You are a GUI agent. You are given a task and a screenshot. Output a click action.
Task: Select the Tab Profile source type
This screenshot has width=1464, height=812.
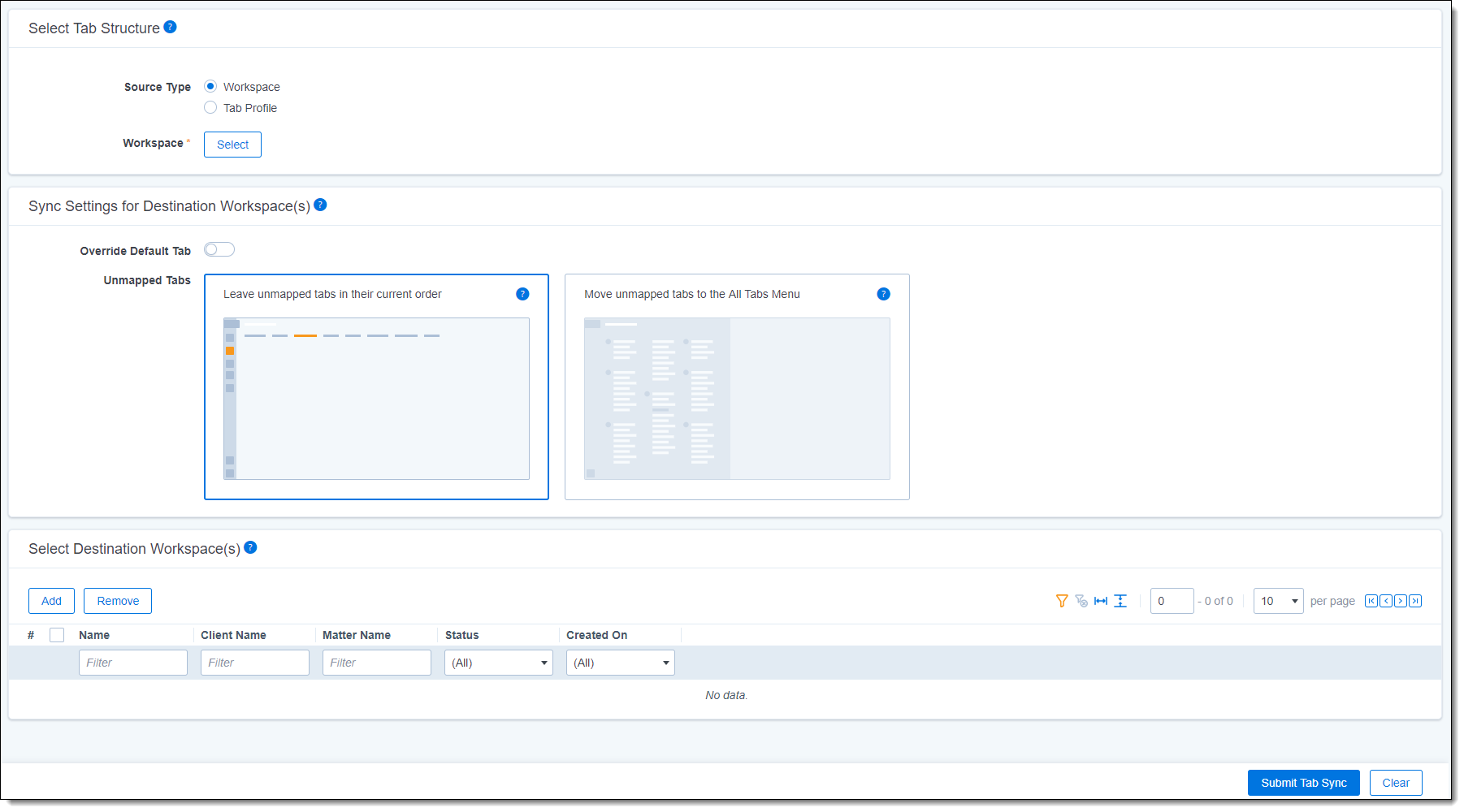pos(210,107)
